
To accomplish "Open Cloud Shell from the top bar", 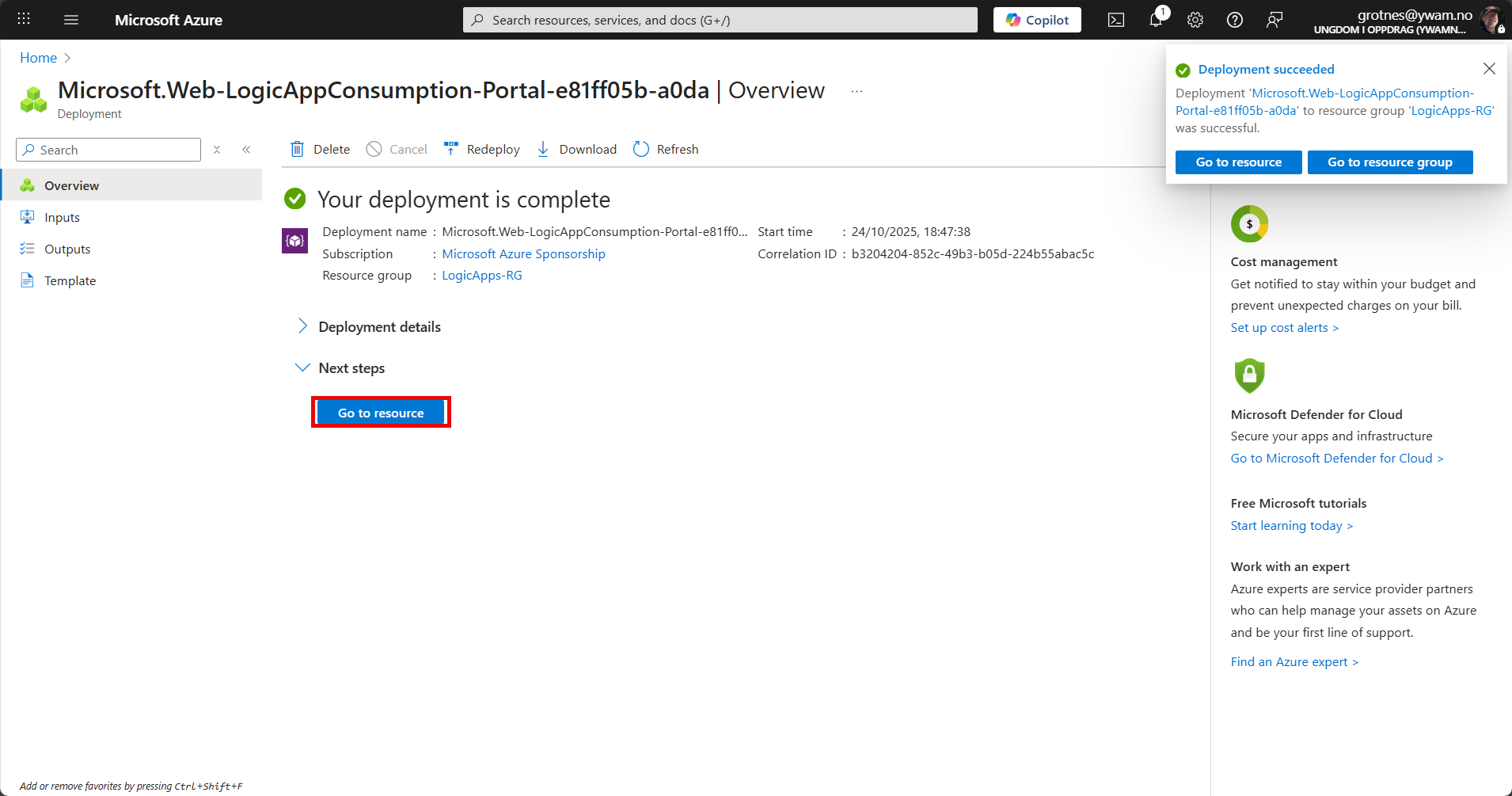I will [1116, 20].
